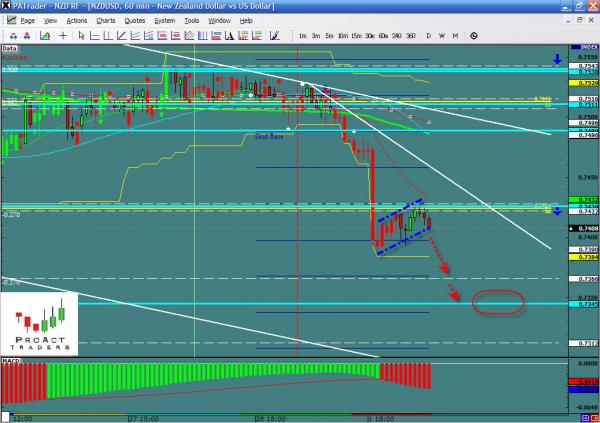Switch chart to 1m timeframe
This screenshot has height=423, width=600.
click(x=302, y=35)
